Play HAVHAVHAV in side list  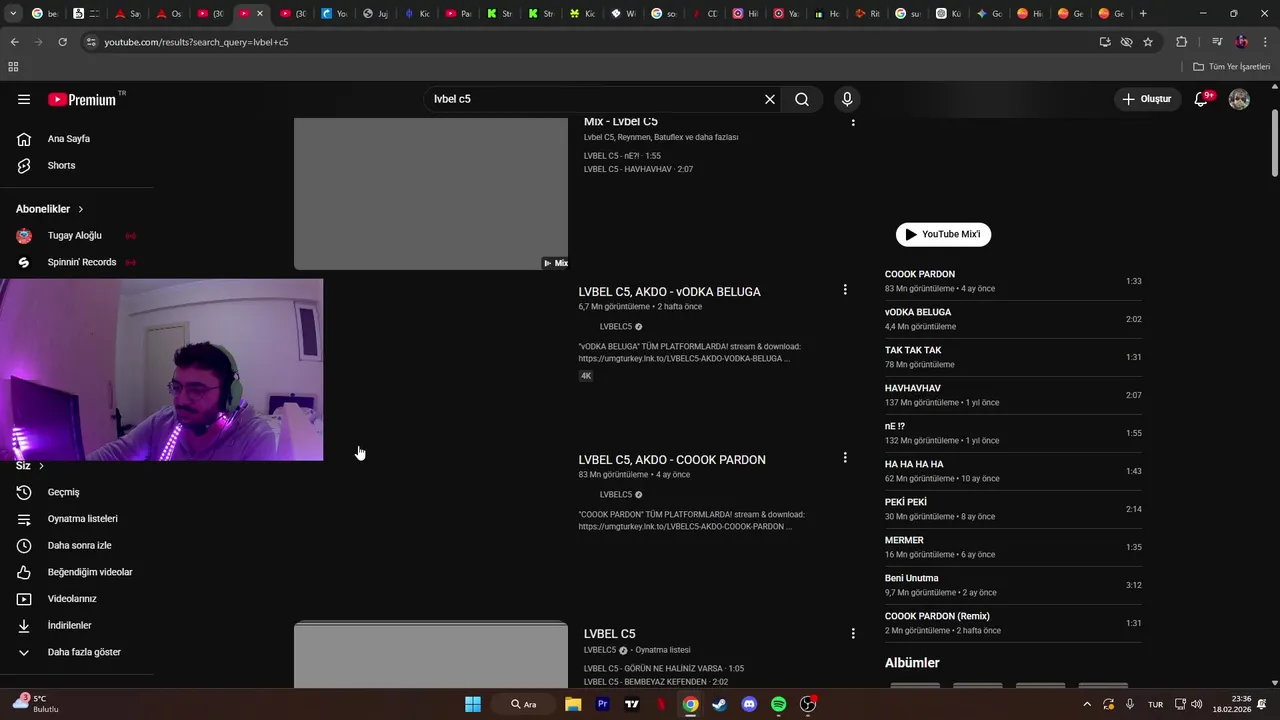tap(1013, 395)
